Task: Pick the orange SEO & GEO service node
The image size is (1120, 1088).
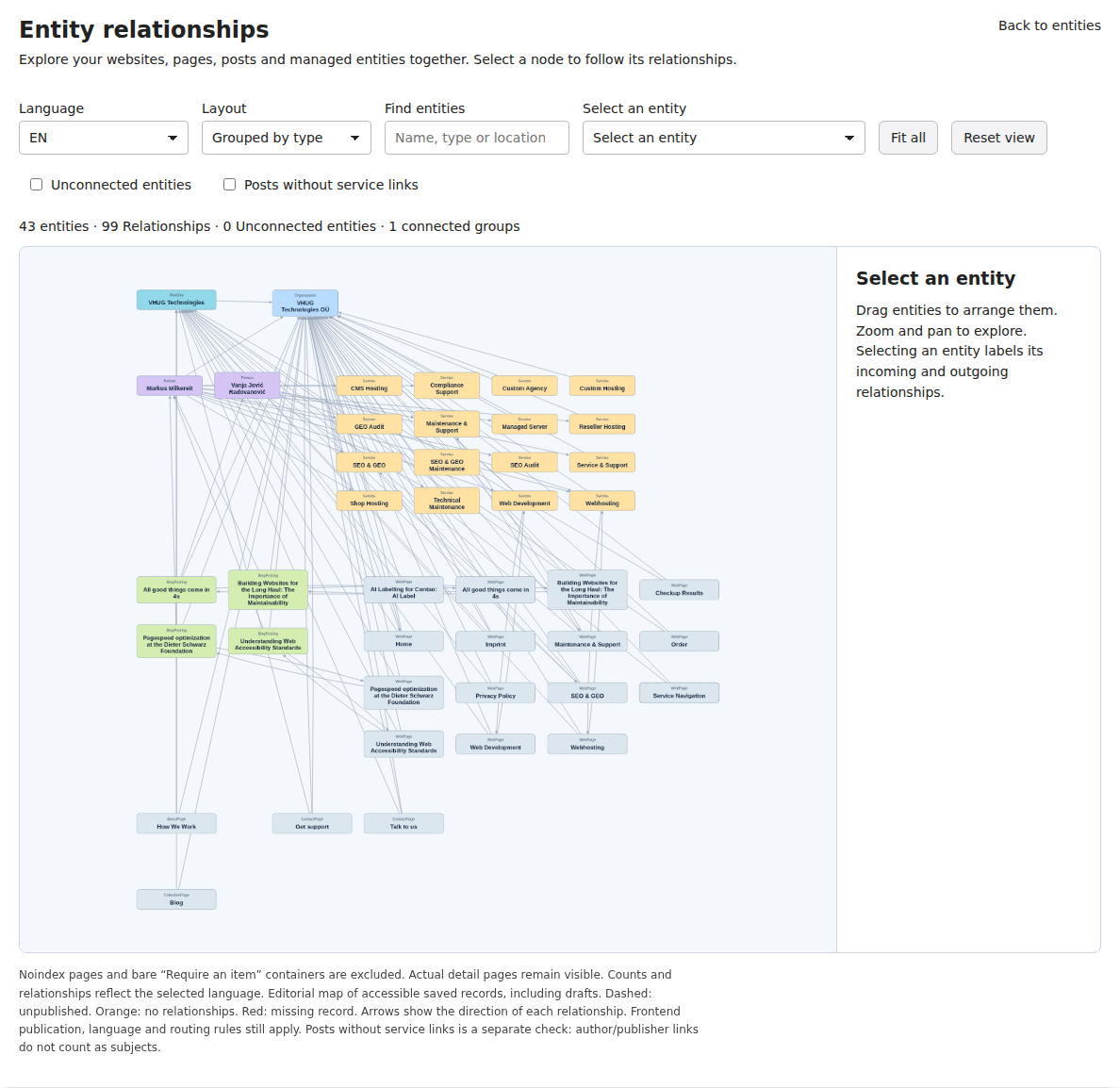Action: point(370,462)
